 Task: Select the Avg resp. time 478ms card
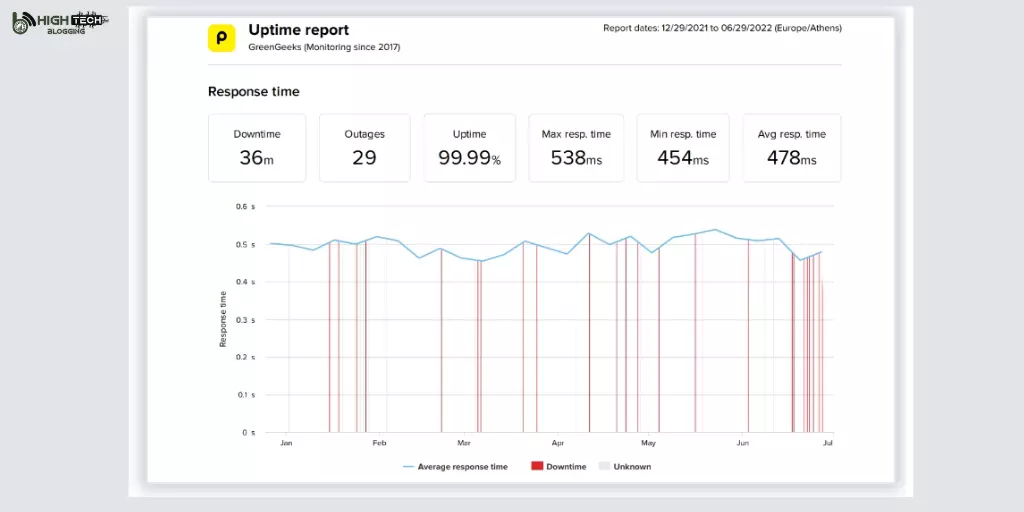point(792,148)
